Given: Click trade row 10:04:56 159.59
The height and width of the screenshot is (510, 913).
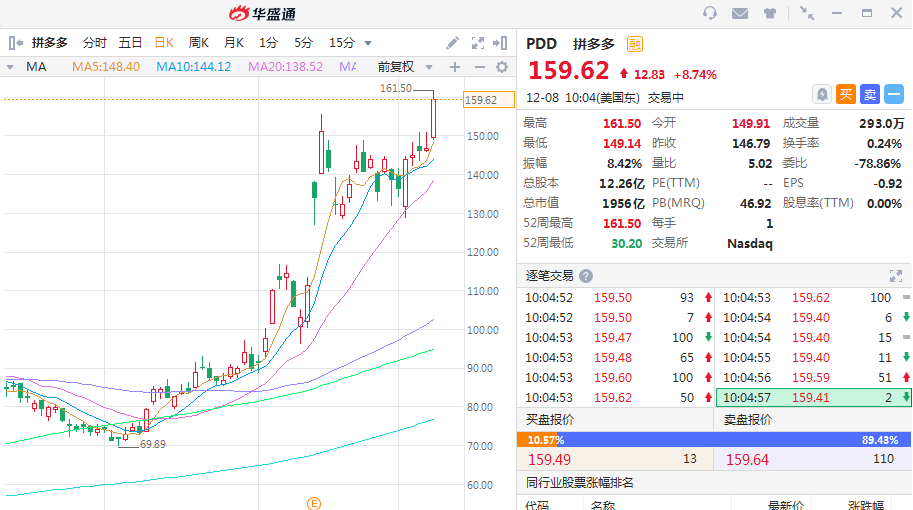Looking at the screenshot, I should [813, 378].
